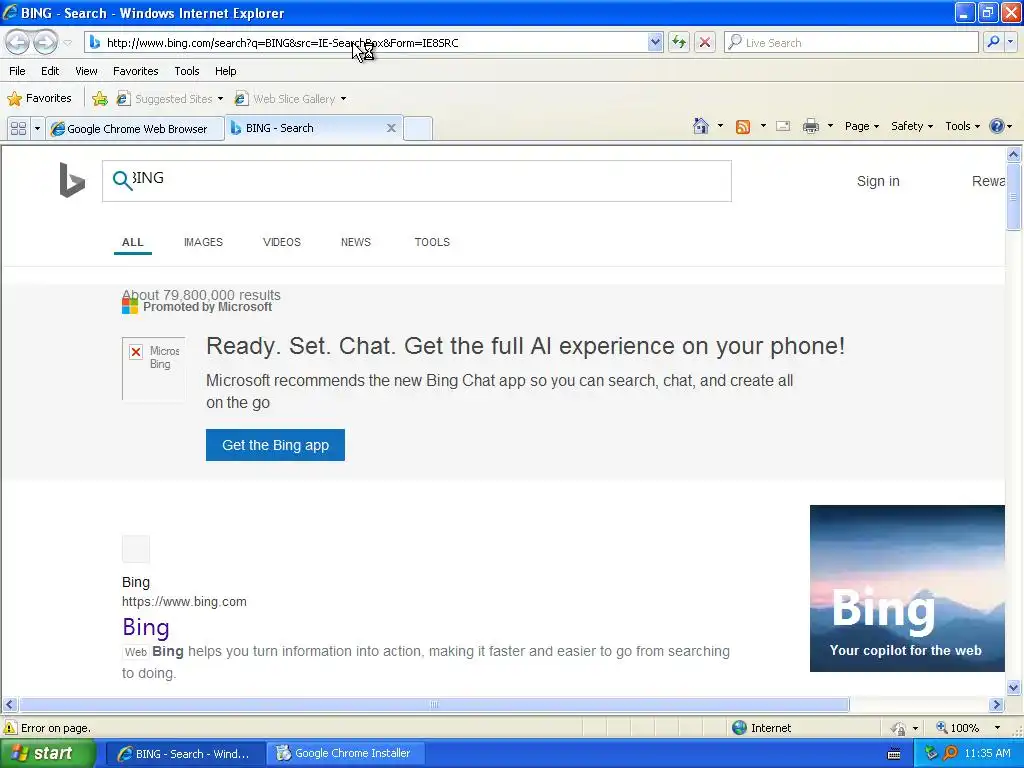1024x768 pixels.
Task: Click the Print icon
Action: tap(810, 126)
